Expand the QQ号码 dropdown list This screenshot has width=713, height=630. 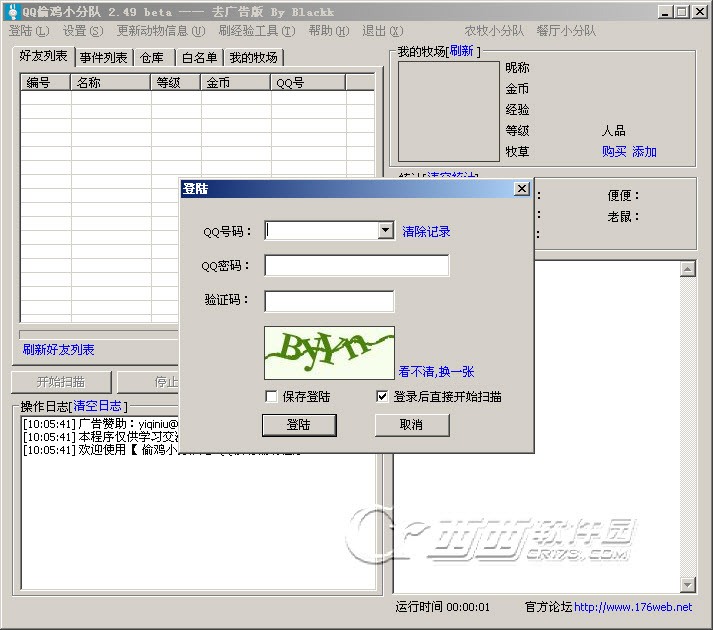pyautogui.click(x=385, y=231)
